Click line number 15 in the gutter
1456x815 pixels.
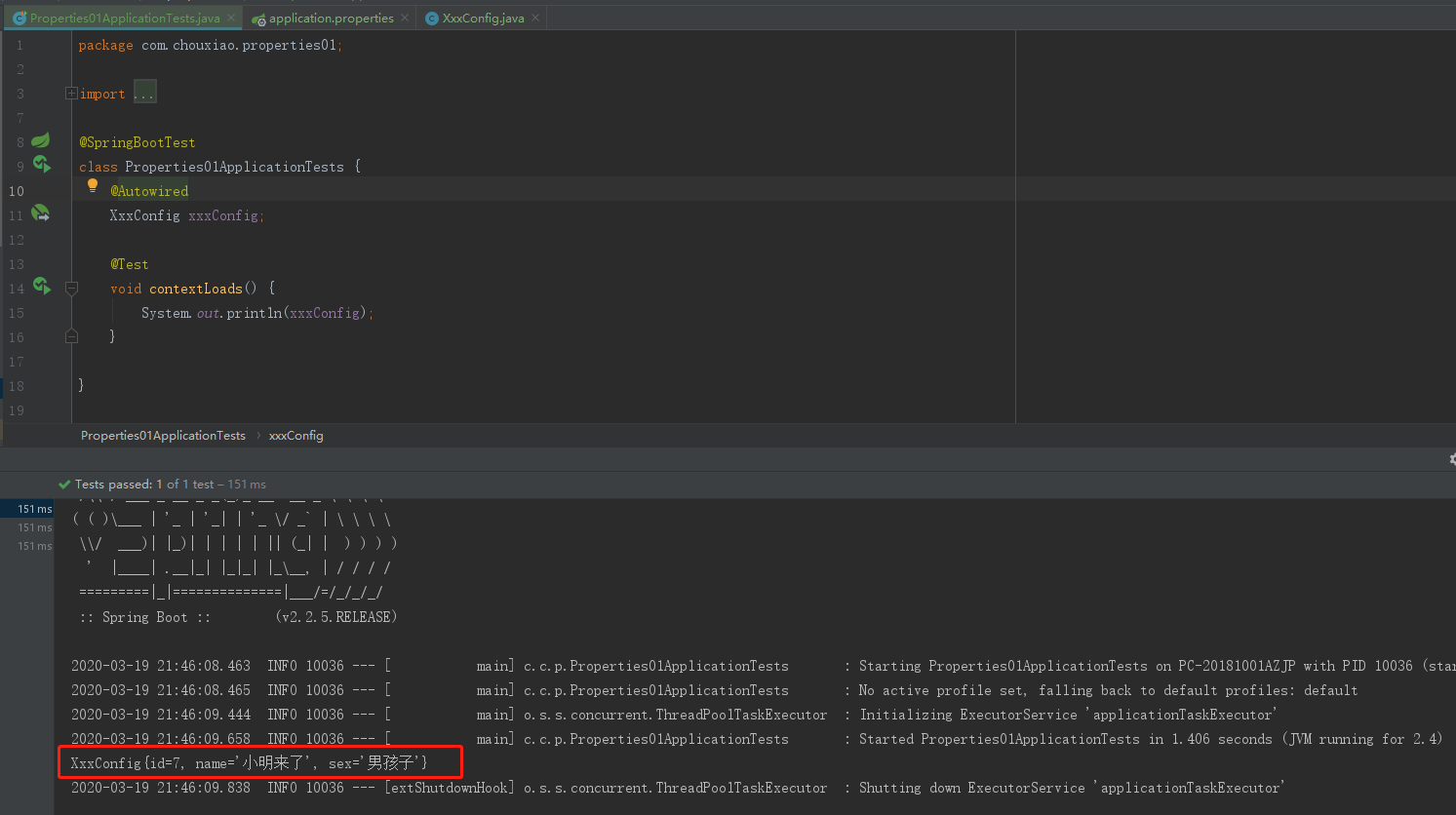[17, 313]
